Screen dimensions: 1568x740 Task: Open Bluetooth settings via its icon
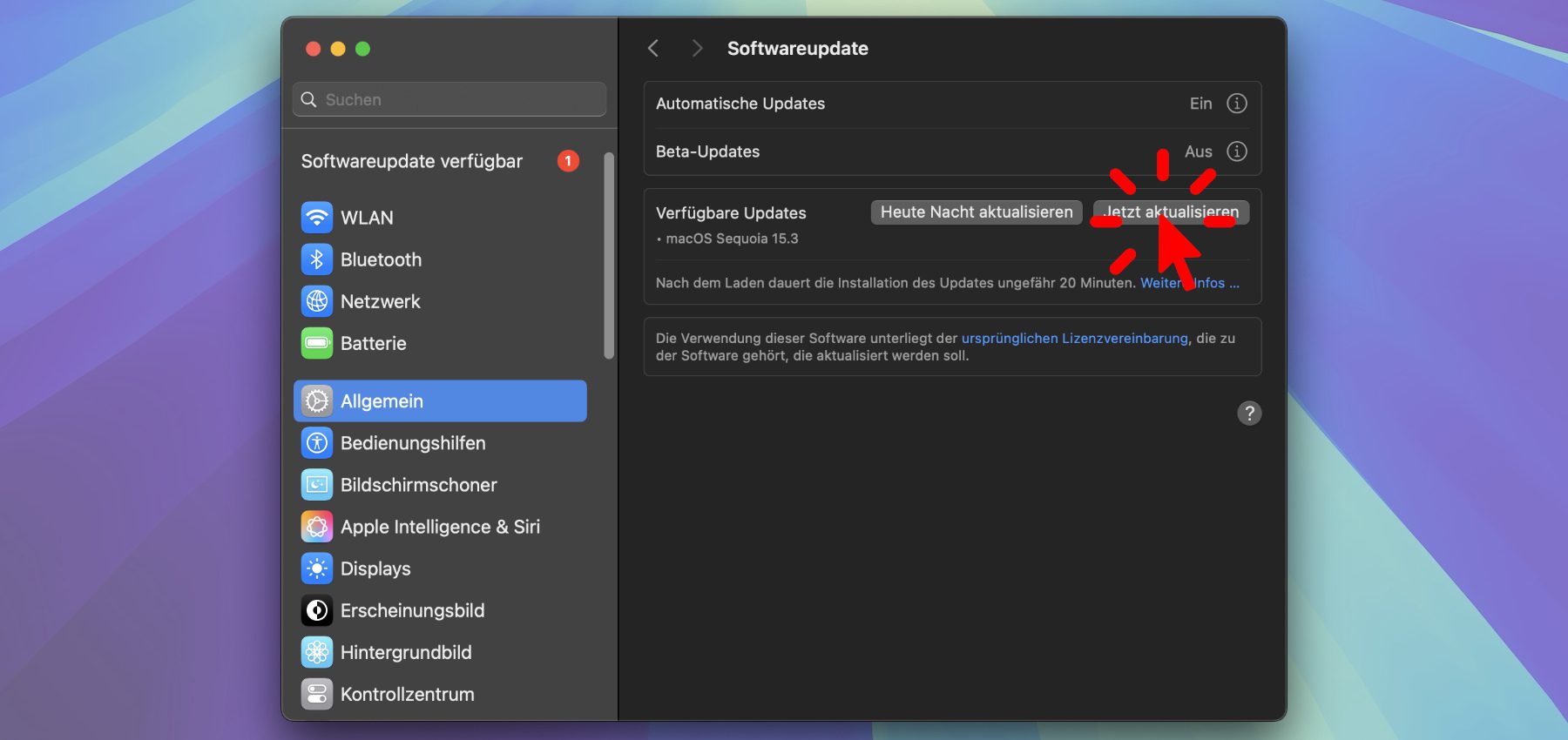pyautogui.click(x=317, y=259)
